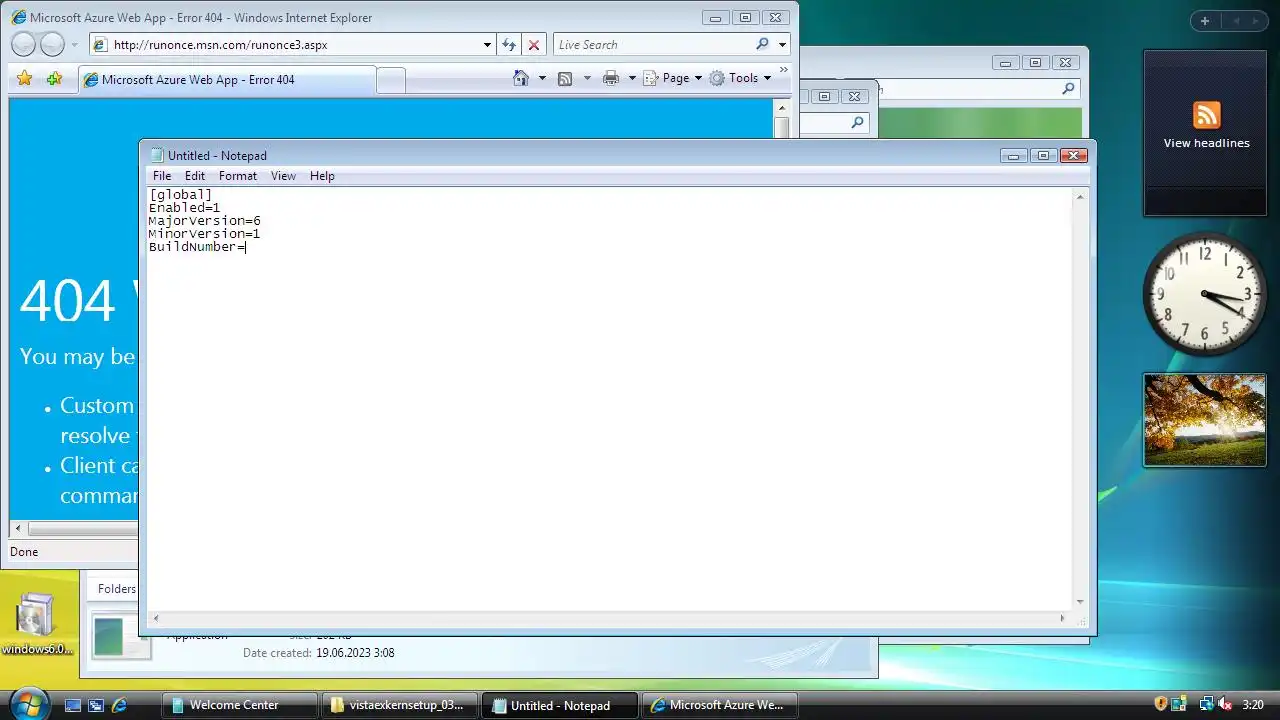Image resolution: width=1280 pixels, height=720 pixels.
Task: Click Show Desktop quick launch icon
Action: (73, 705)
